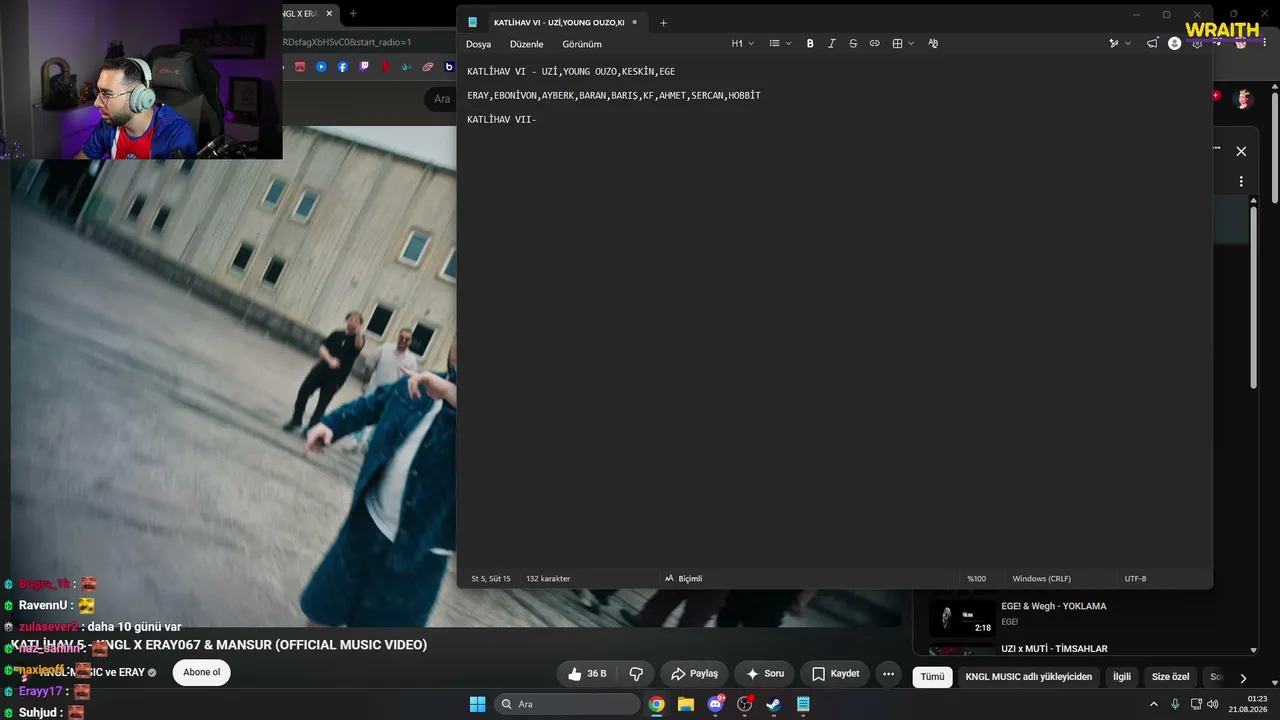Apply strikethrough formatting in Notepad

[x=853, y=44]
